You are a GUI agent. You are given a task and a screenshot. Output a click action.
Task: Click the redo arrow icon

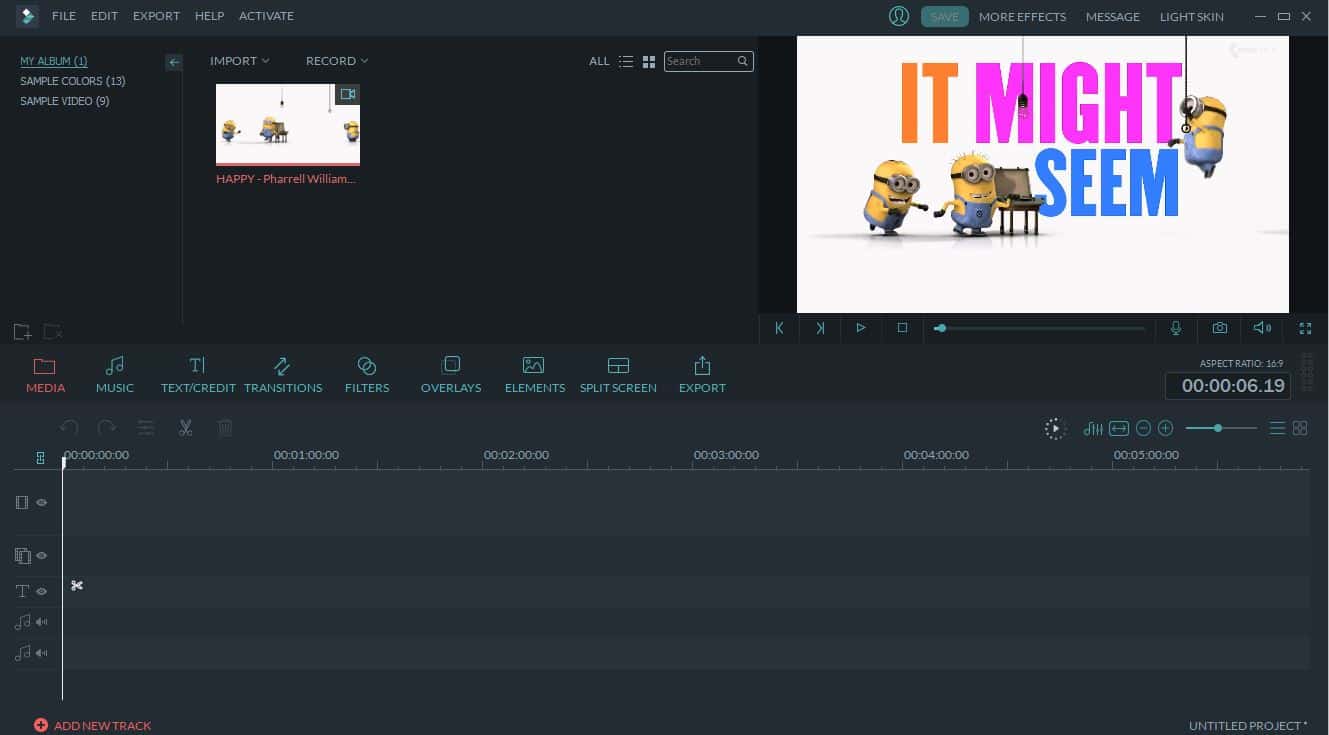coord(106,428)
